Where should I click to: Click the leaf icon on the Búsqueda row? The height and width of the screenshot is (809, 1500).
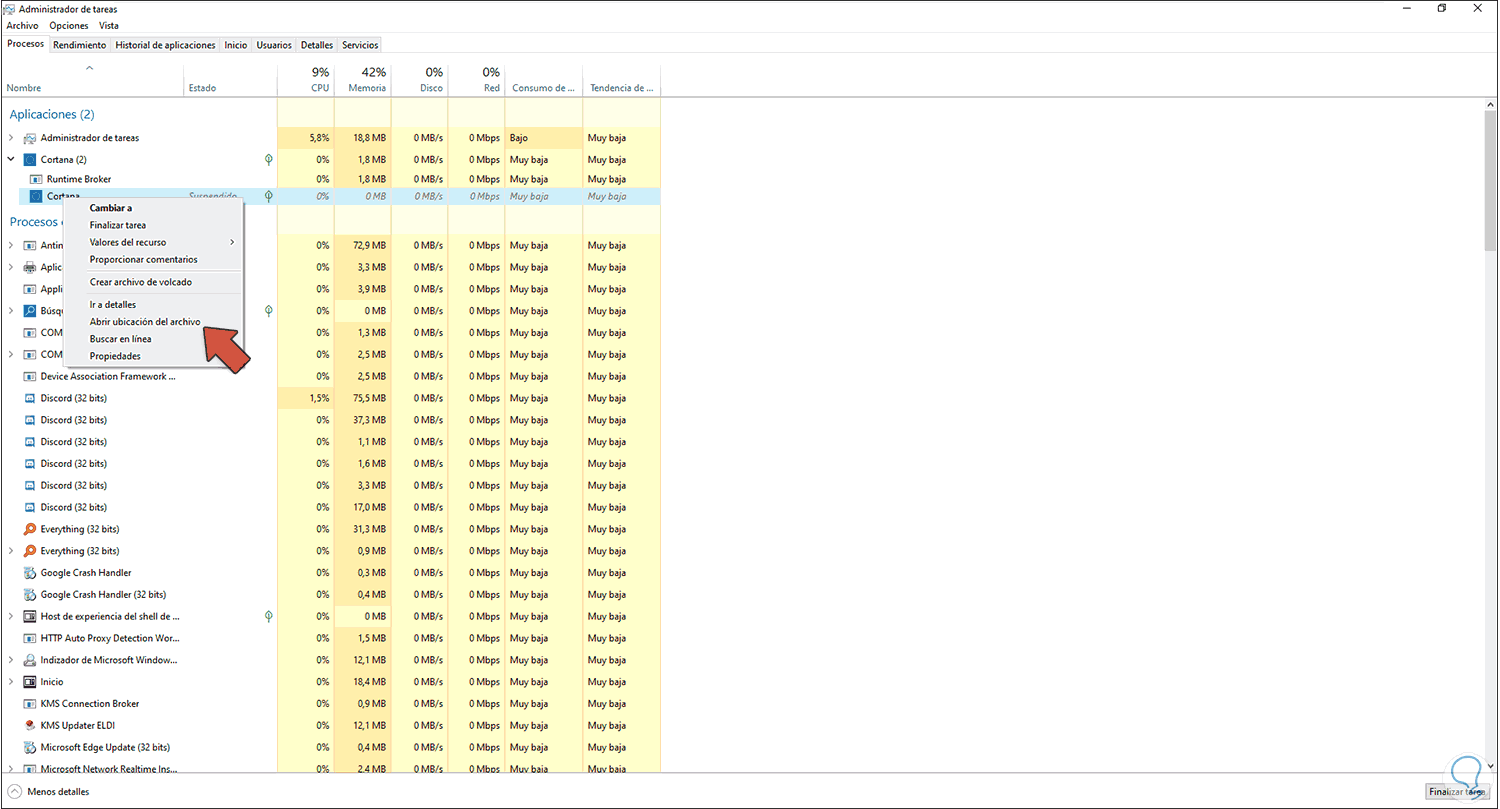tap(268, 311)
